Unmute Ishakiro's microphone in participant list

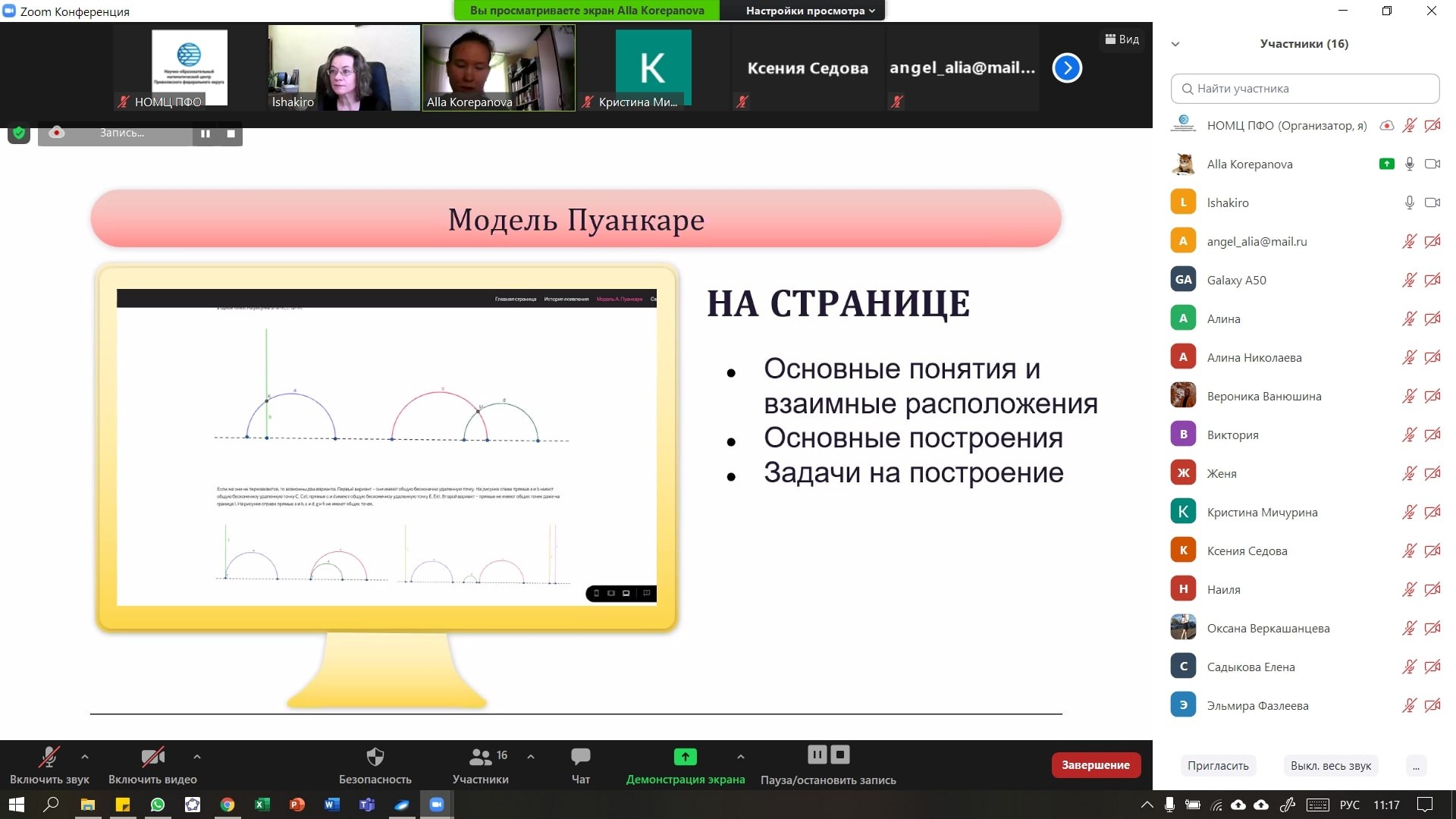point(1409,202)
